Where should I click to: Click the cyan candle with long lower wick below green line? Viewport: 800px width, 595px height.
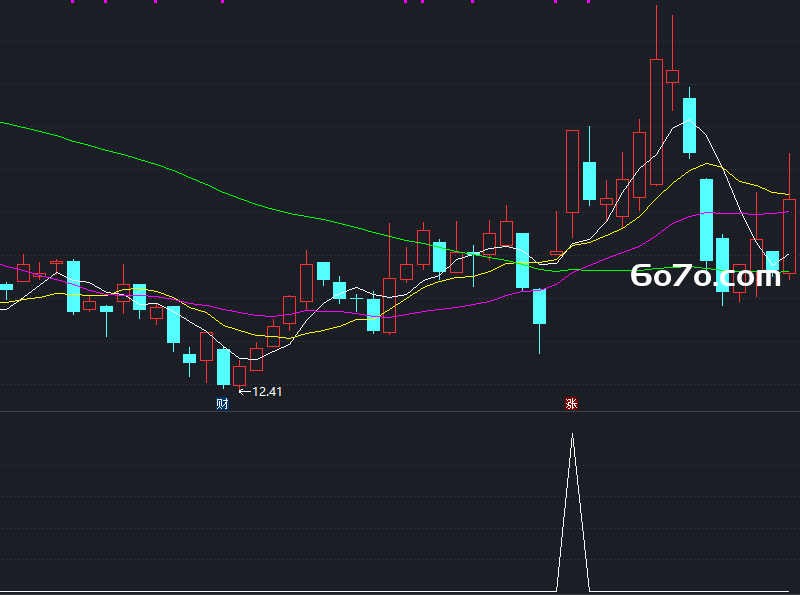539,306
